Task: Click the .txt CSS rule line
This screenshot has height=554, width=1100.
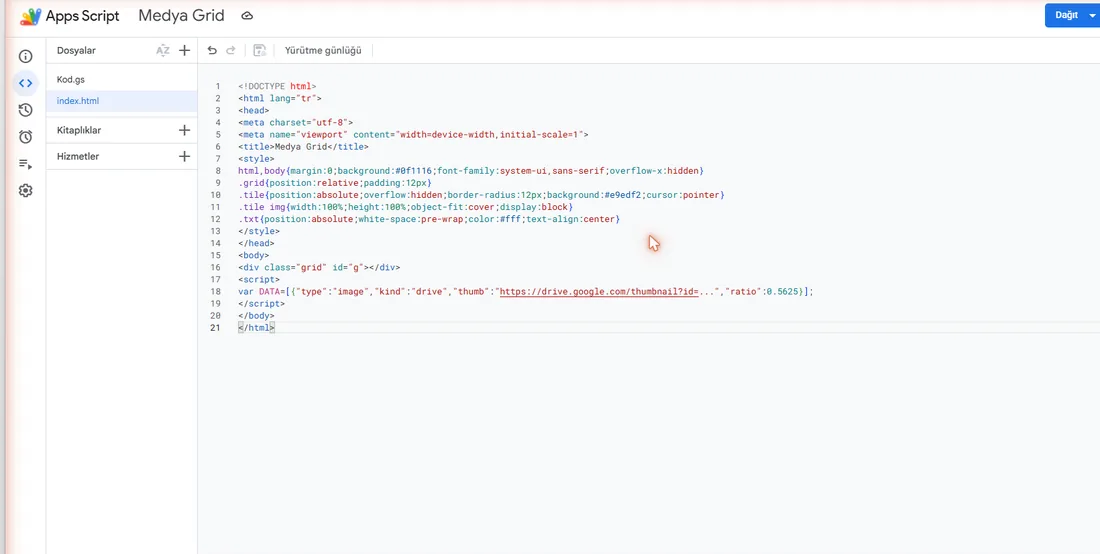Action: pos(429,219)
